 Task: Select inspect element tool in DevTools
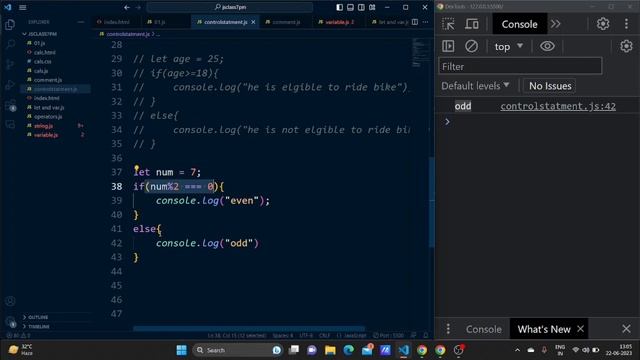pos(448,24)
